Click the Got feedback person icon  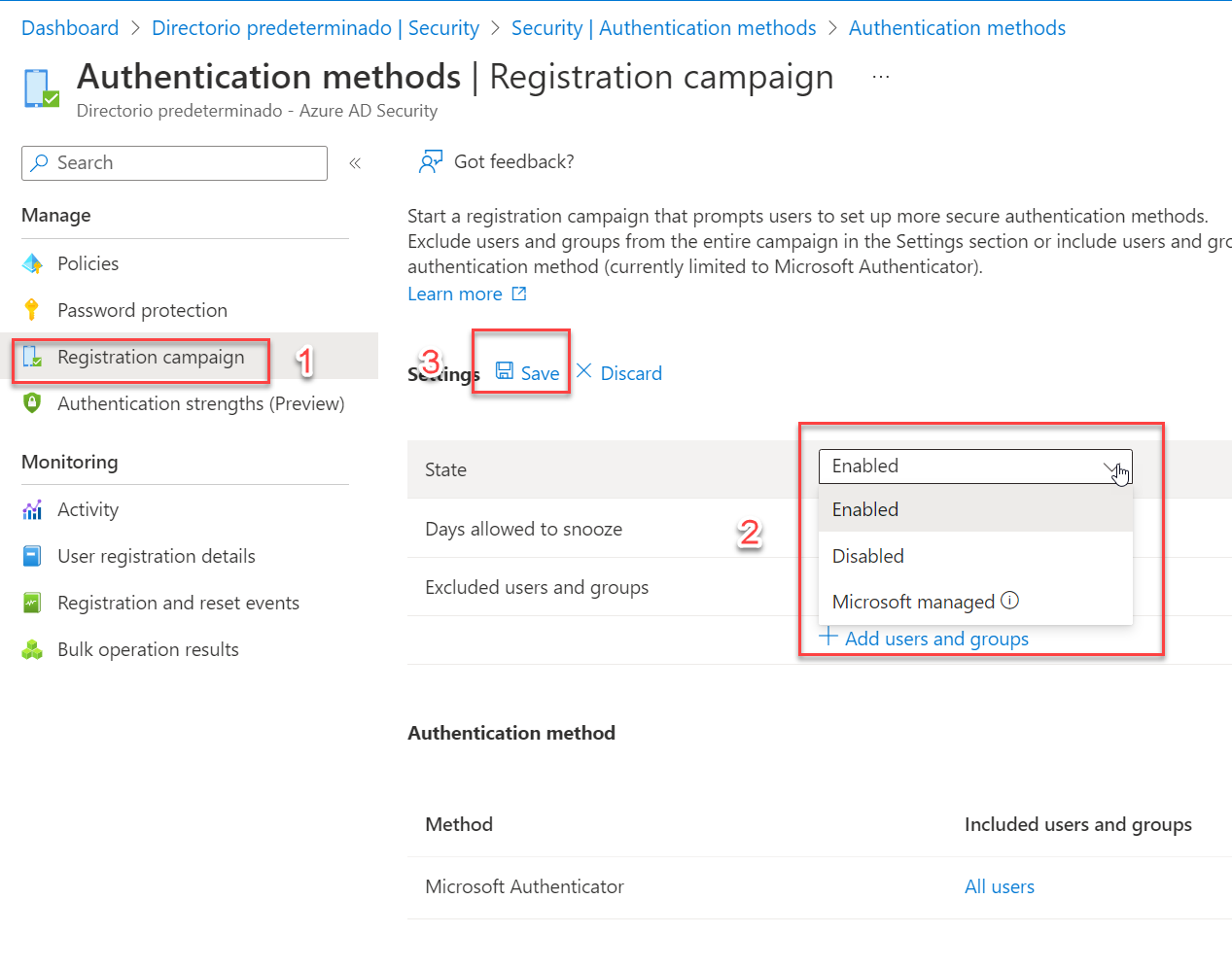429,160
